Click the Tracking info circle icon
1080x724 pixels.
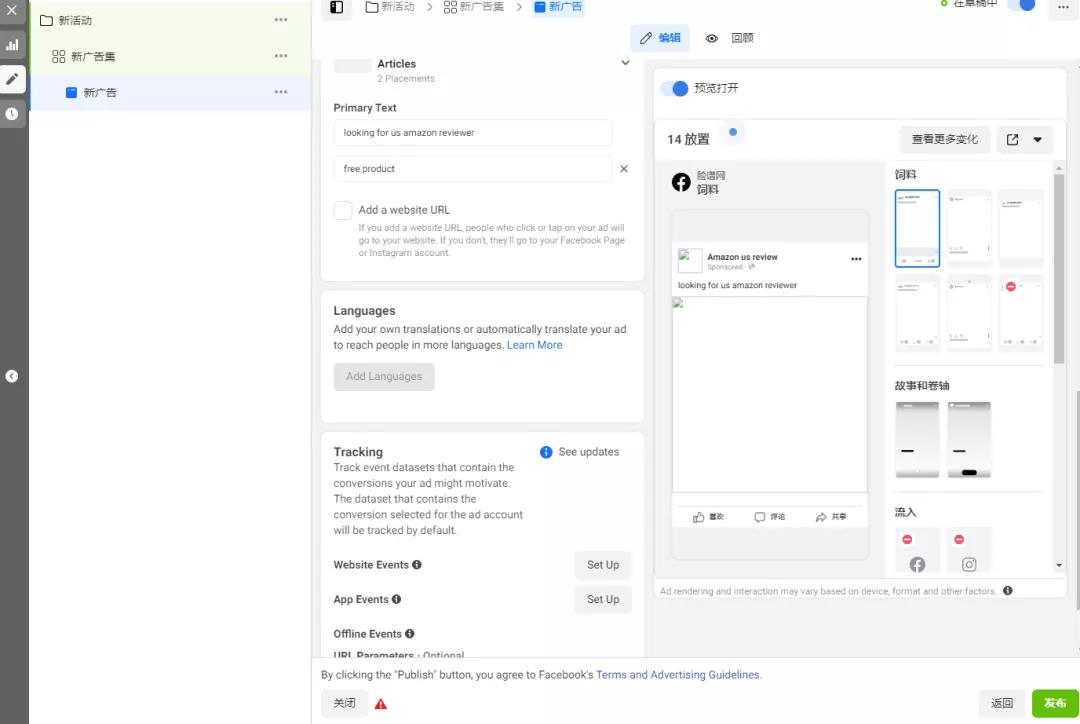[x=546, y=452]
